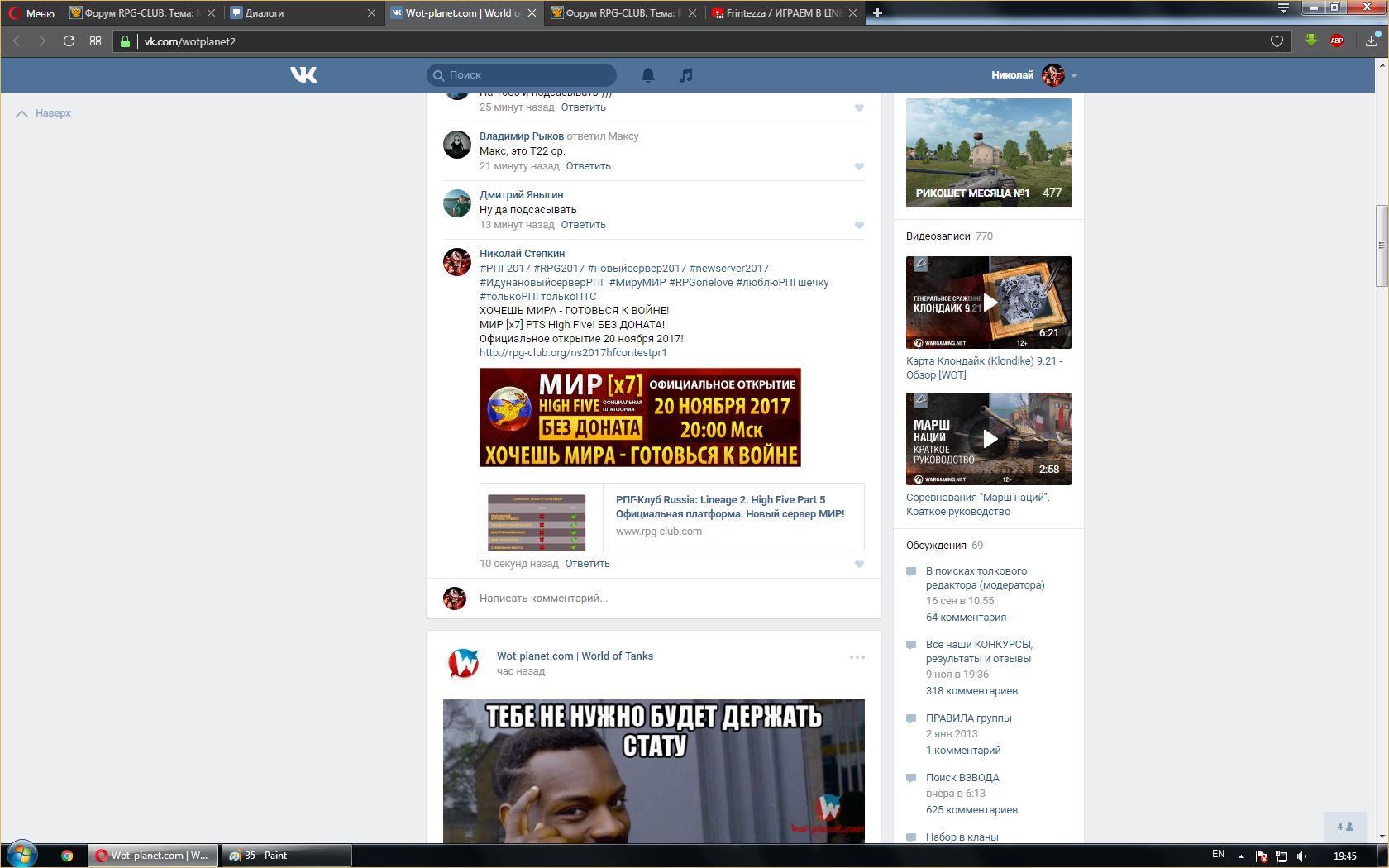Open Рикошет месяца №1 album thumbnail
Screen dimensions: 1389x868
coord(989,153)
